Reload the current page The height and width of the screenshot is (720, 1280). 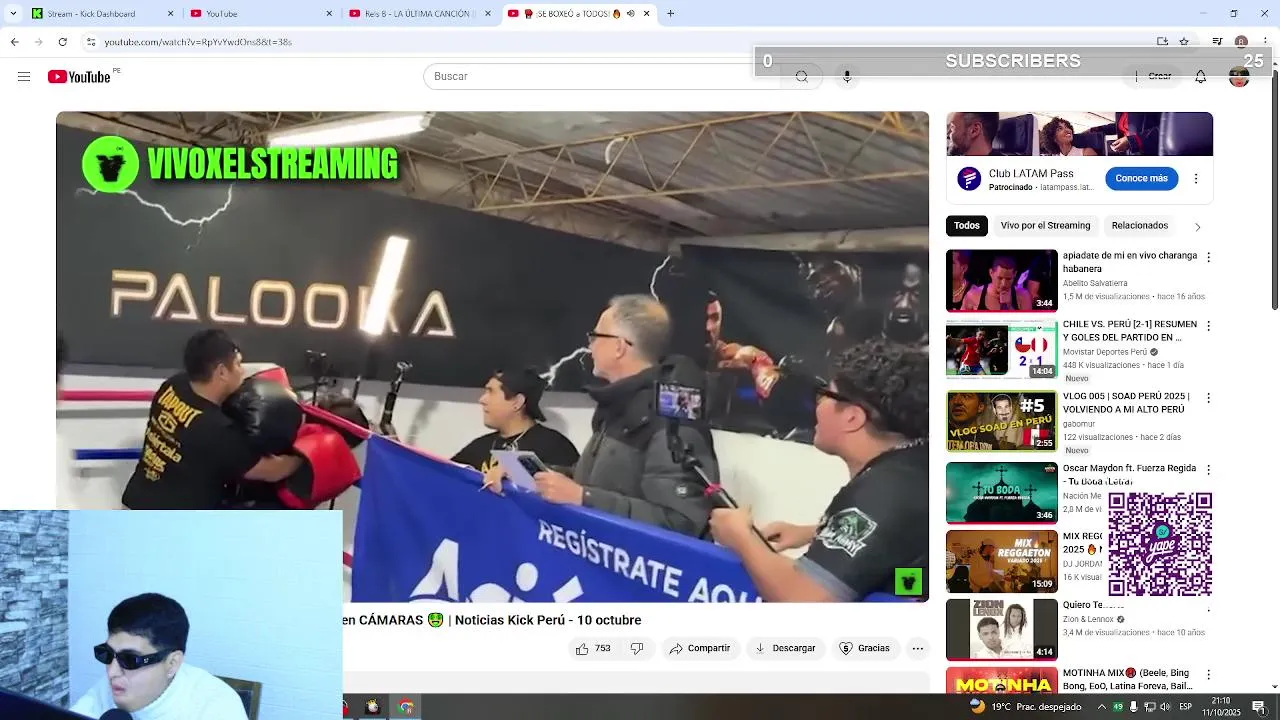(62, 42)
